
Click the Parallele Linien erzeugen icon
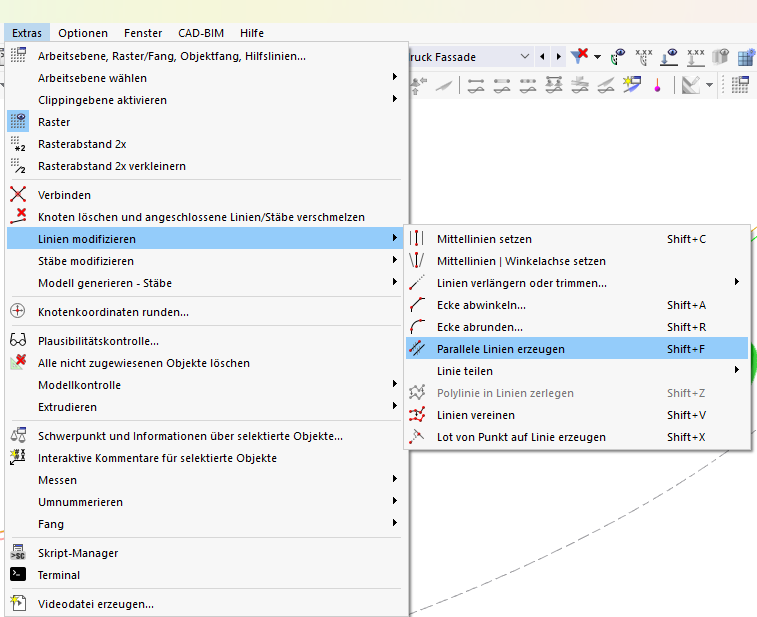click(416, 349)
